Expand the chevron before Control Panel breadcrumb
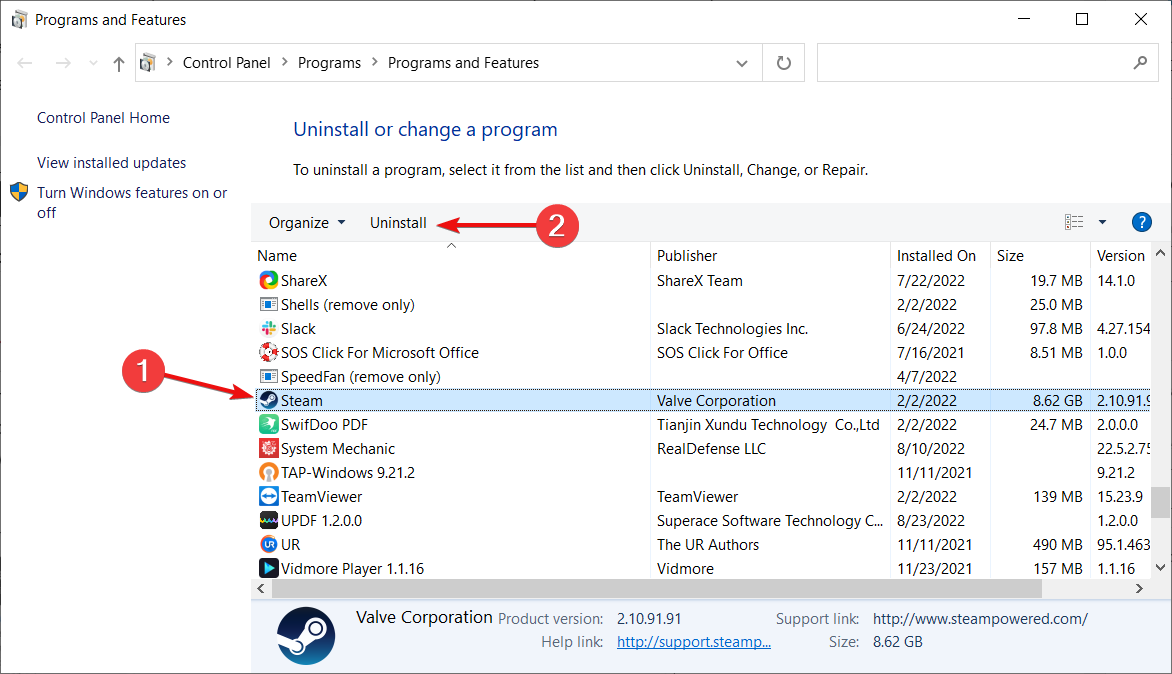 (170, 63)
